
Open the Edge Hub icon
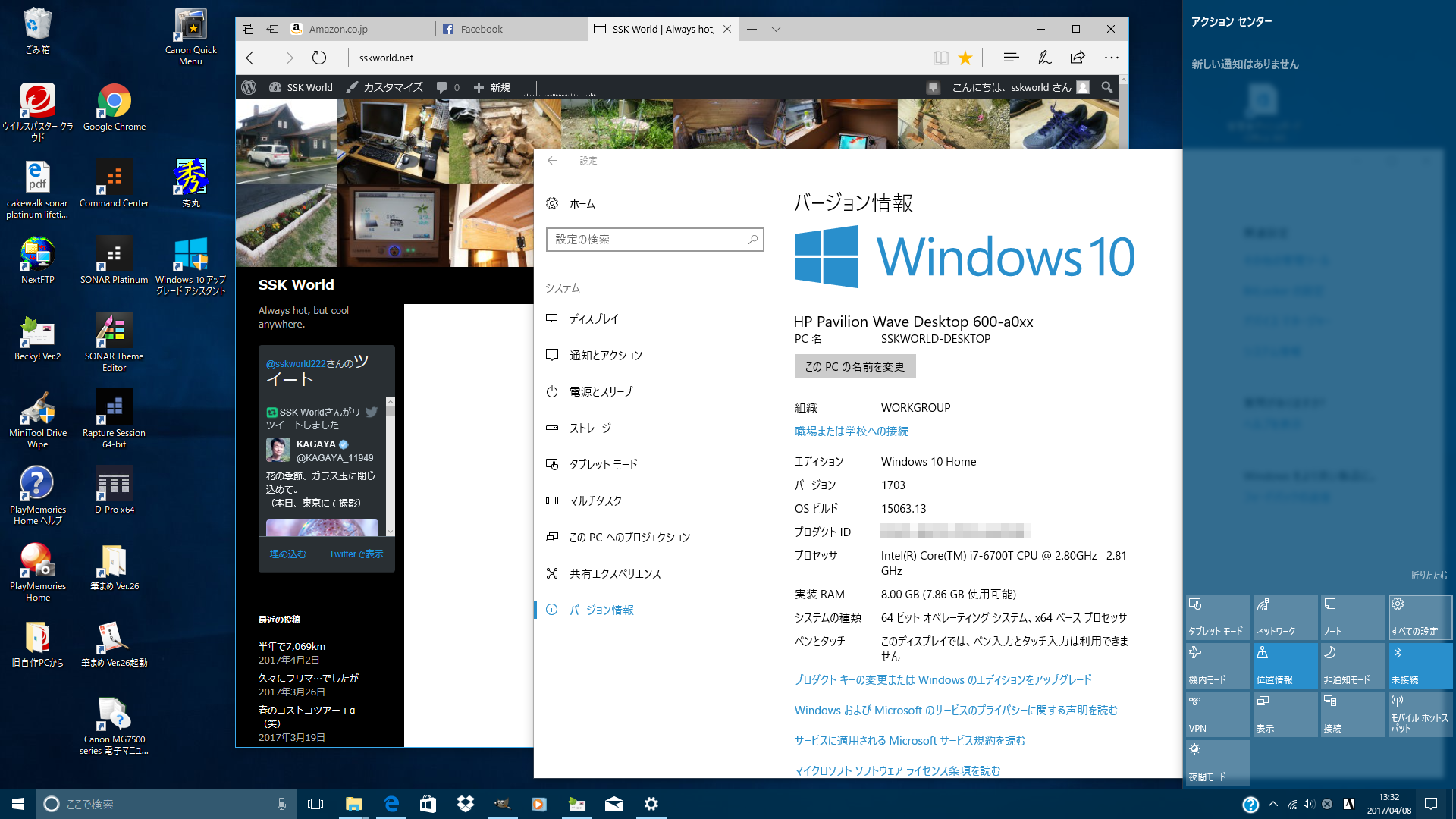[x=1011, y=58]
